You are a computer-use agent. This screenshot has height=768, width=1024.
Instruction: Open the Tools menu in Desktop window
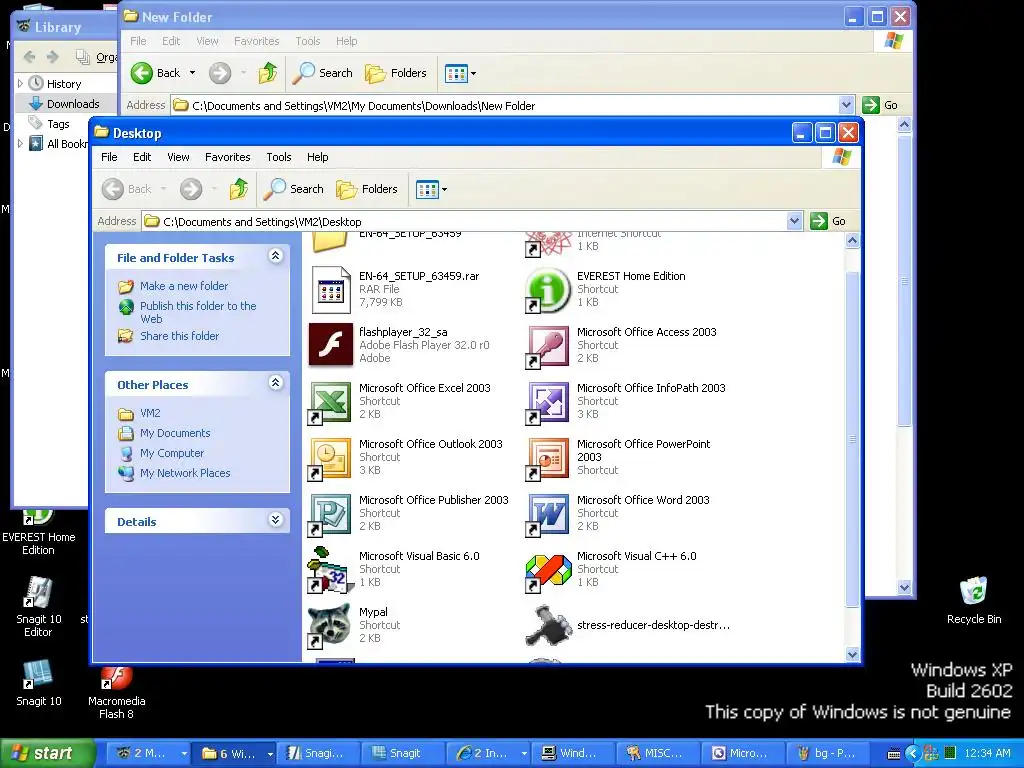click(279, 157)
